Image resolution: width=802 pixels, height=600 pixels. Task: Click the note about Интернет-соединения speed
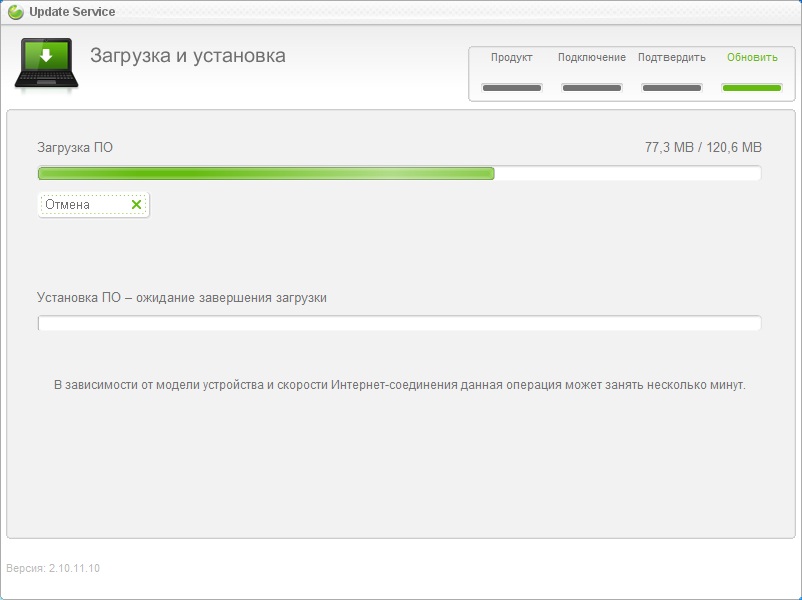point(399,385)
